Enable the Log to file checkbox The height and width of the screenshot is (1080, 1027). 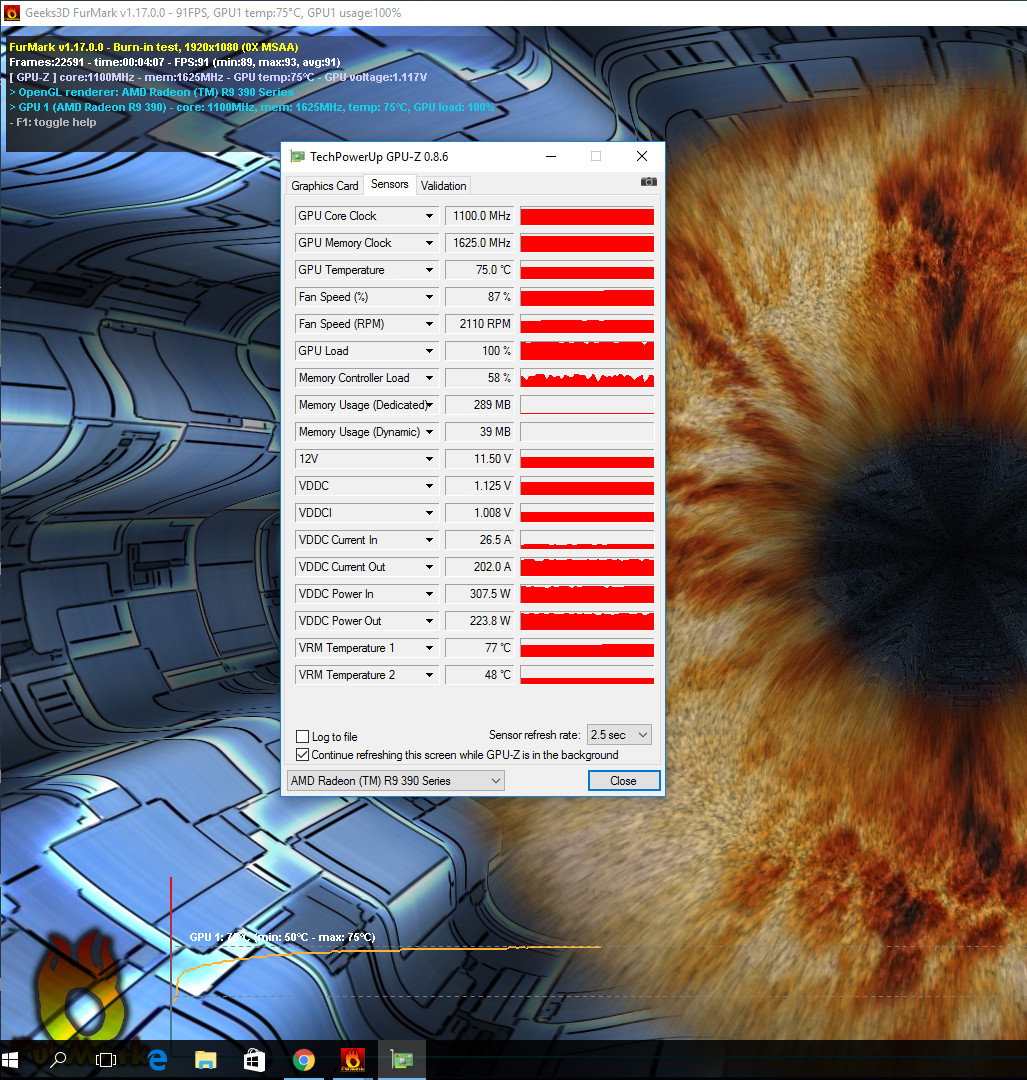click(x=302, y=736)
